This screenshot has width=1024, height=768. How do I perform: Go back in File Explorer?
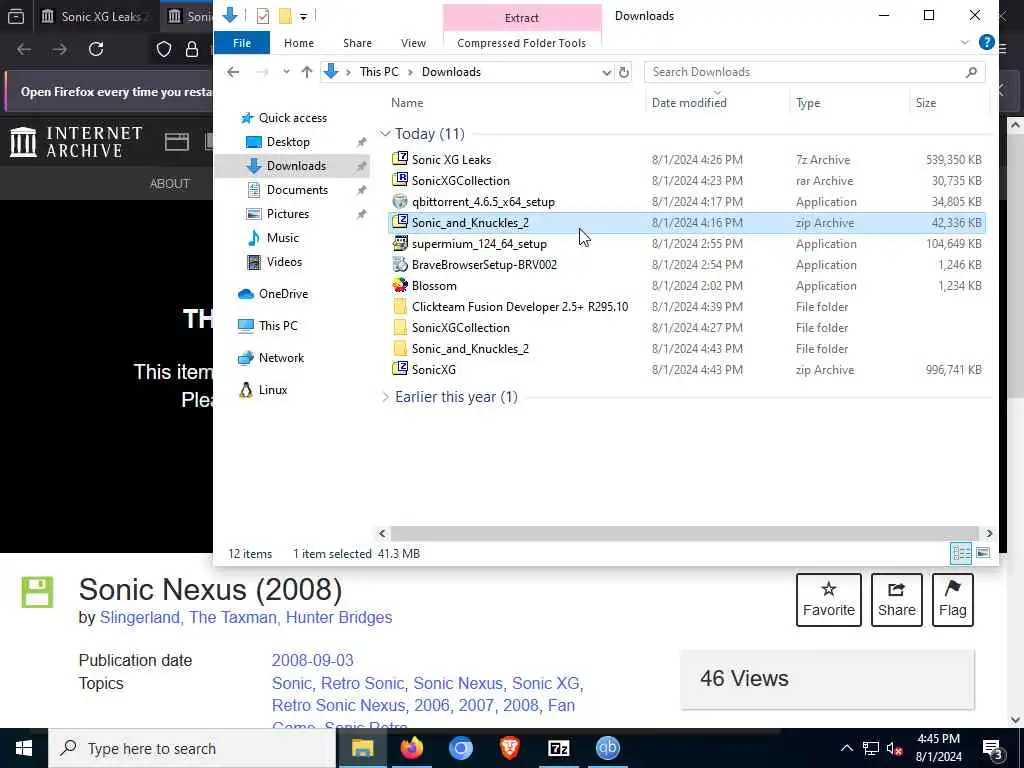click(233, 72)
